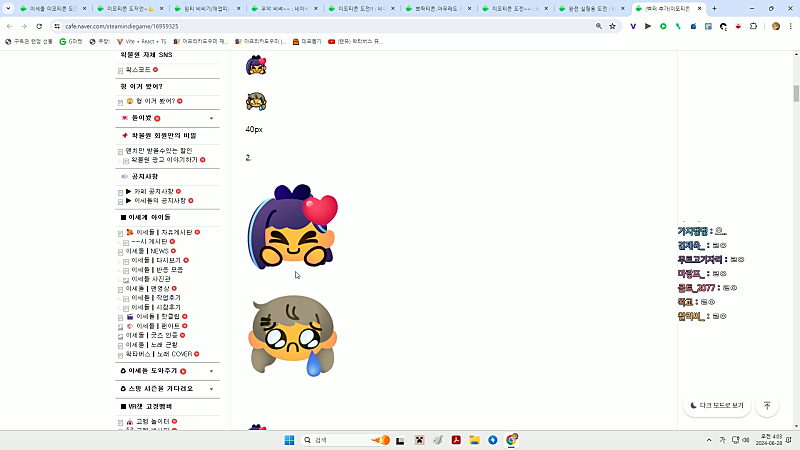Open the 왁물원 광고 이야기하기 board
The width and height of the screenshot is (800, 450).
164,160
